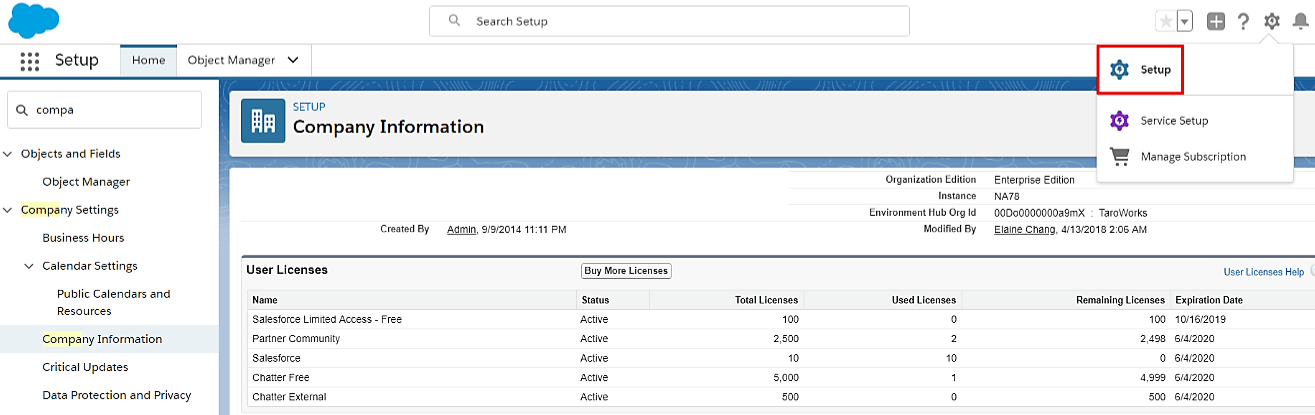Click the favorites star icon
Screen dimensions: 1315x415
pyautogui.click(x=1165, y=21)
